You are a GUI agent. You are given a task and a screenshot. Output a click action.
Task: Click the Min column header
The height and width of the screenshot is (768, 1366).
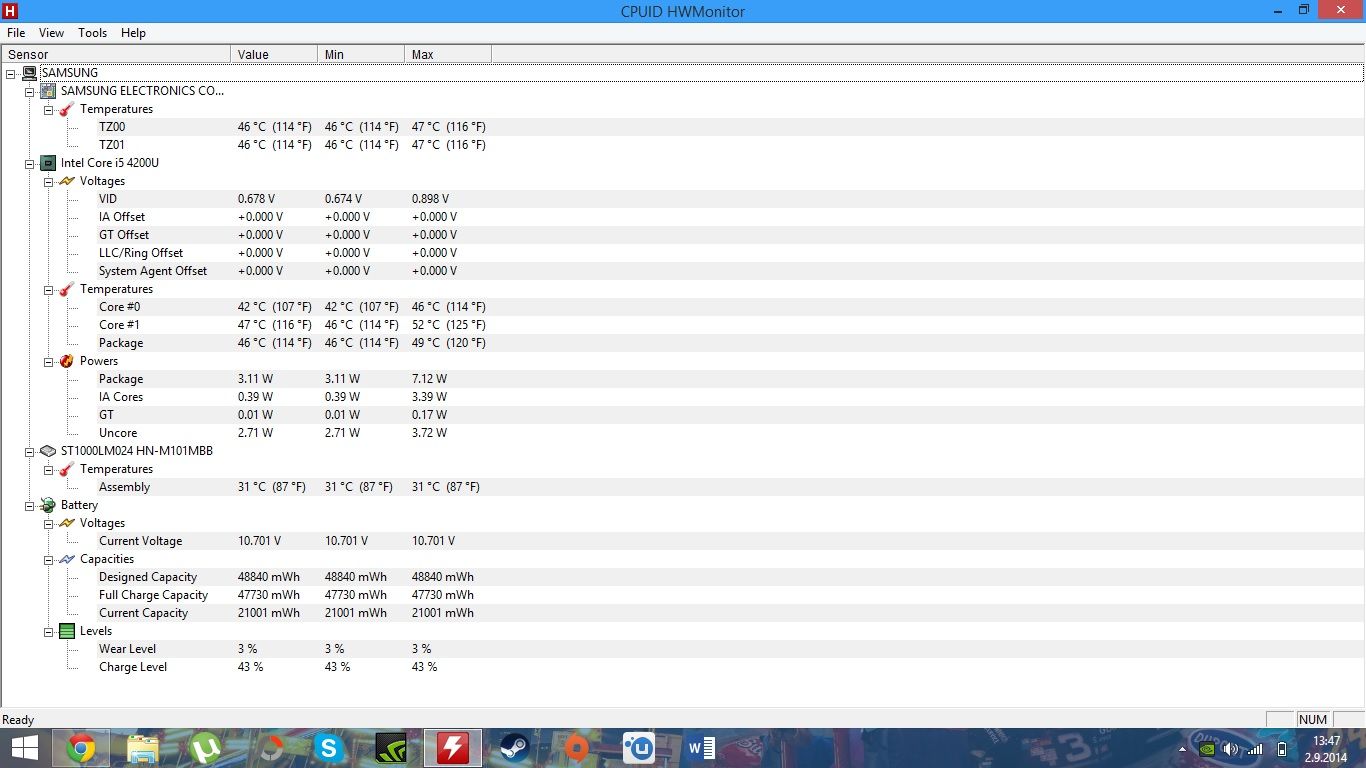point(361,54)
